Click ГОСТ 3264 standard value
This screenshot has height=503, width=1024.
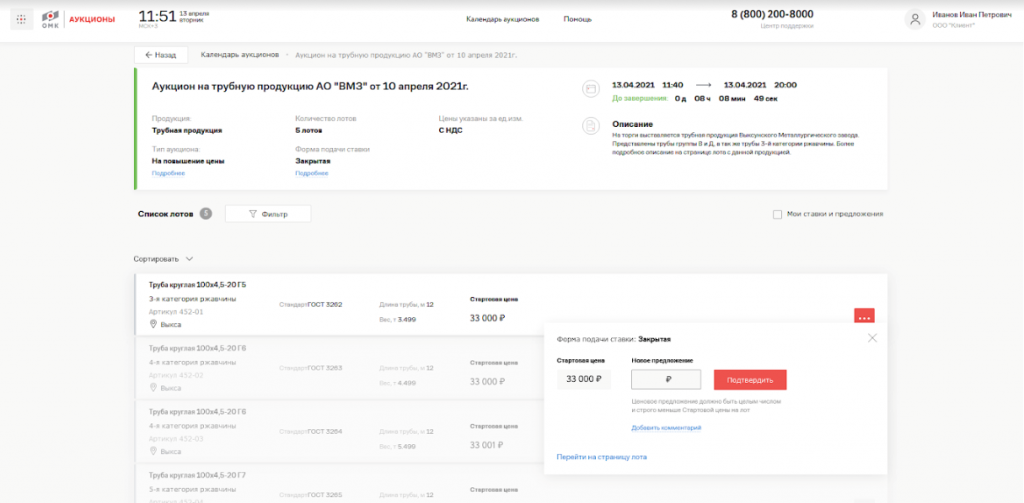pos(325,432)
